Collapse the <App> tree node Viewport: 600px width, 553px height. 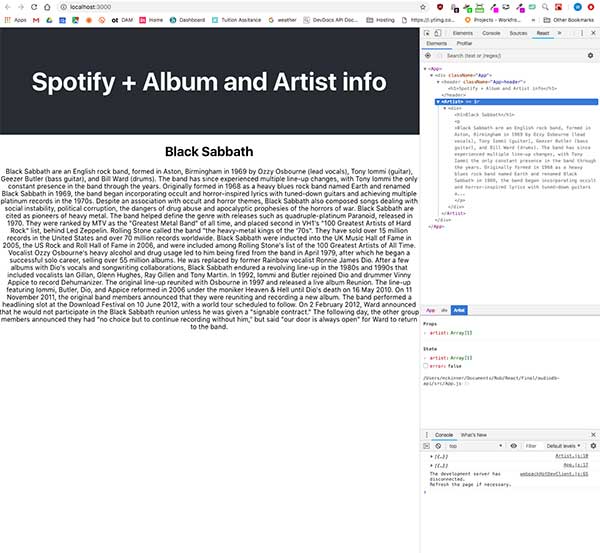(x=425, y=69)
